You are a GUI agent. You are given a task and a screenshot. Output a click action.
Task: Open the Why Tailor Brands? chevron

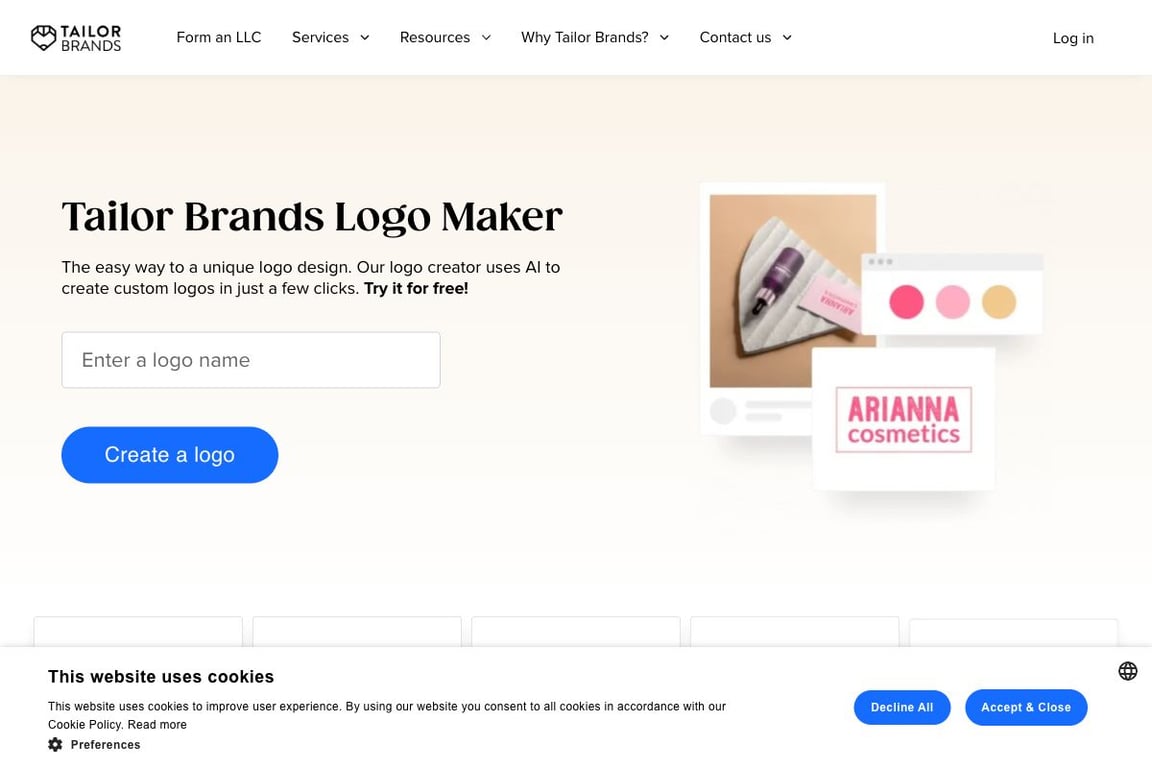(x=664, y=37)
